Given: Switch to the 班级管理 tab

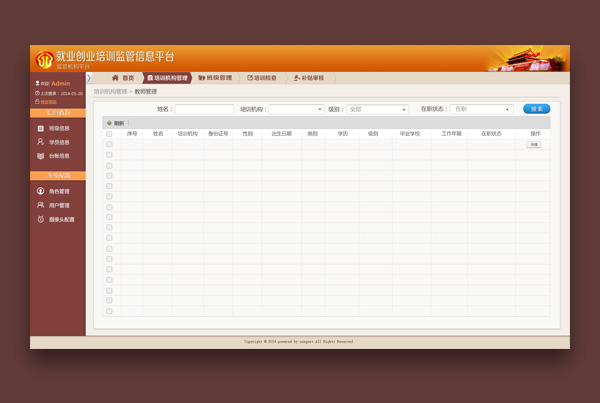Looking at the screenshot, I should pos(216,77).
